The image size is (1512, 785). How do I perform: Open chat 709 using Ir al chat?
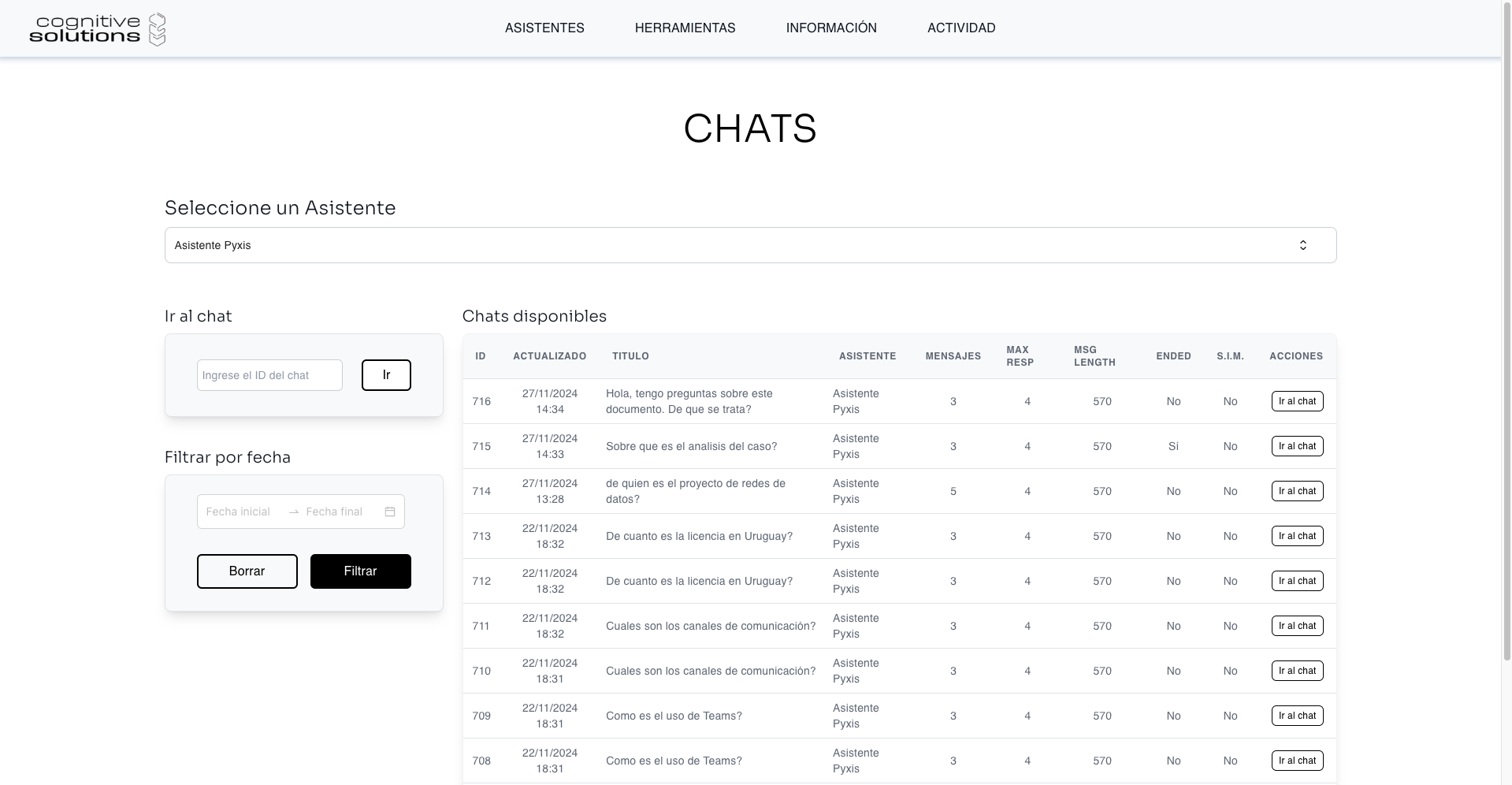[1297, 716]
